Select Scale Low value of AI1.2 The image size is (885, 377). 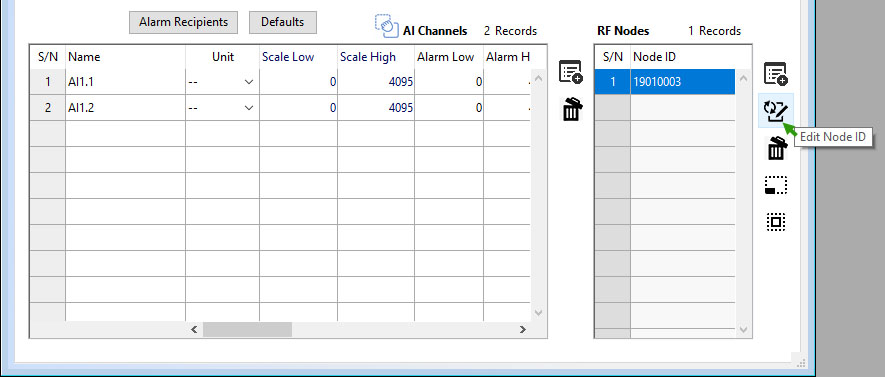coord(298,108)
